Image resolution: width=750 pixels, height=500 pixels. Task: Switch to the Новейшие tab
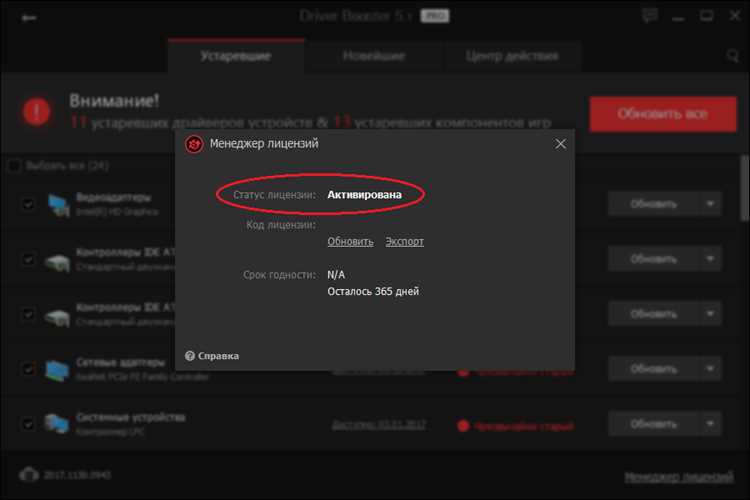tap(374, 56)
